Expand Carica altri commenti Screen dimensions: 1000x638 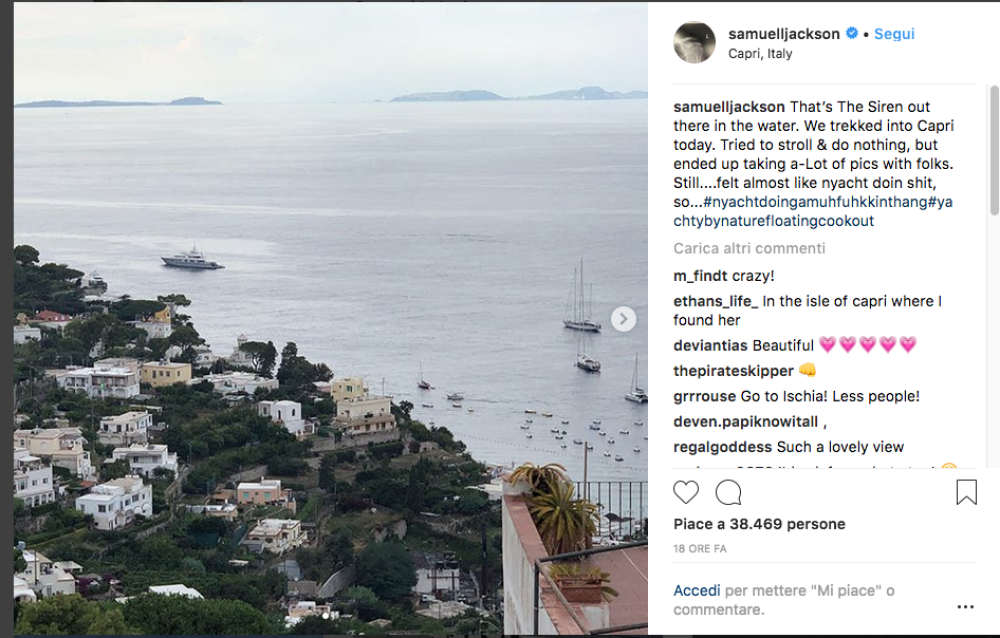[749, 248]
